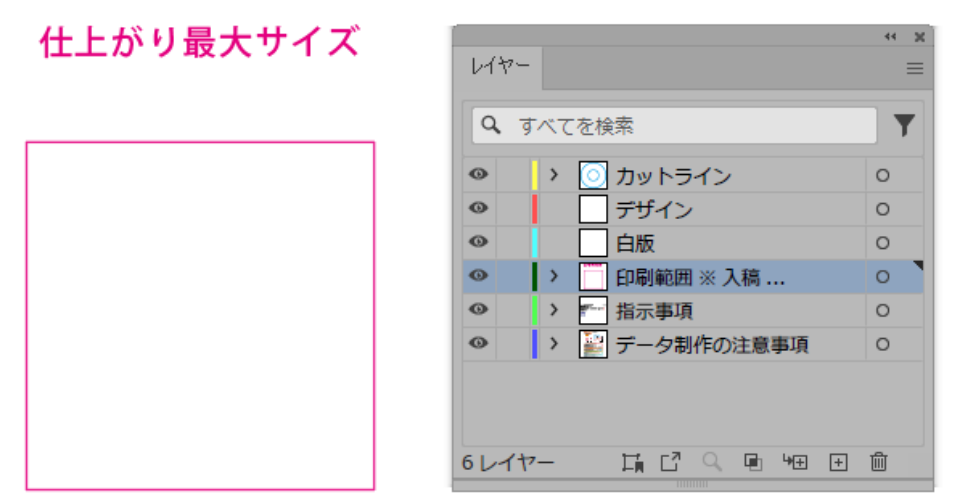The height and width of the screenshot is (500, 960).
Task: Select the 印刷範囲 ※ 入稿 layer name
Action: pos(700,277)
